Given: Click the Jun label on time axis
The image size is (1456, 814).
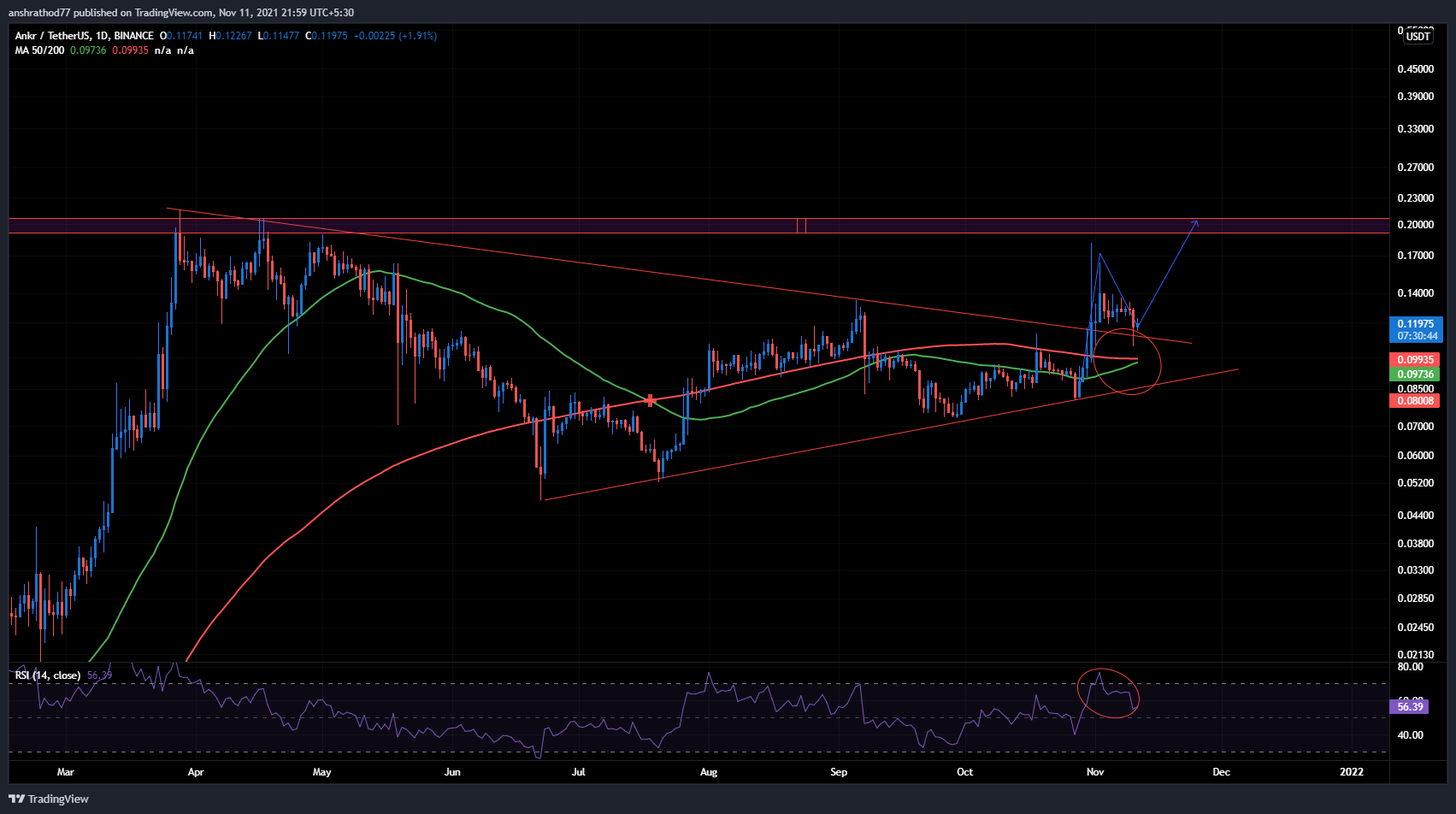Looking at the screenshot, I should 452,772.
